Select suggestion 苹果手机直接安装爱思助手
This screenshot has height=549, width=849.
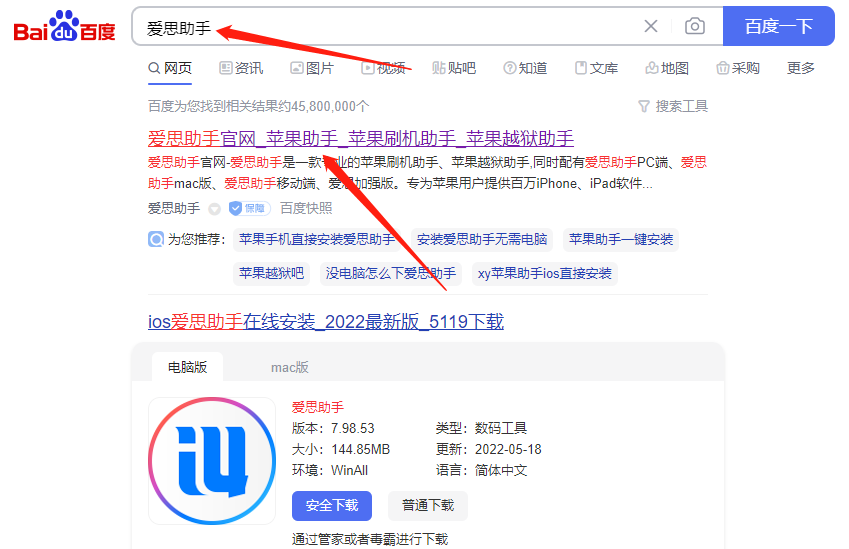point(317,239)
